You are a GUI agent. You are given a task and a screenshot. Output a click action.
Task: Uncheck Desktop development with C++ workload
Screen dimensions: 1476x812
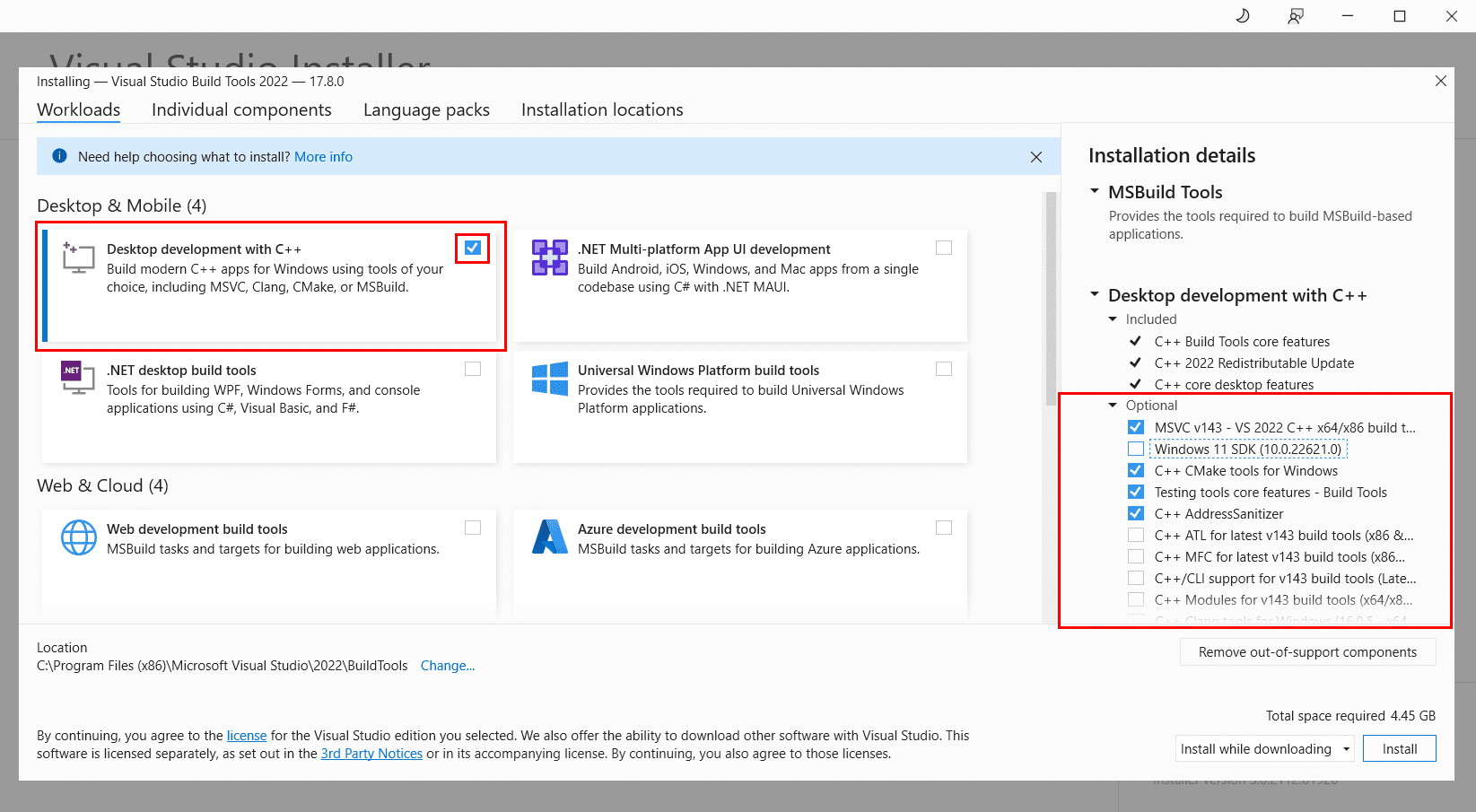point(473,248)
